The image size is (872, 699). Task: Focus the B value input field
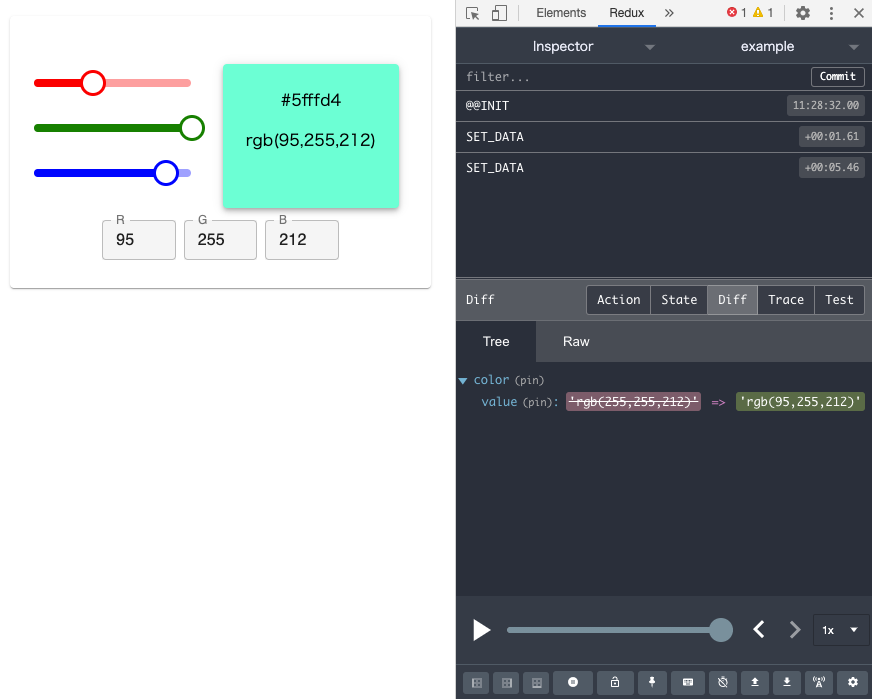[302, 240]
